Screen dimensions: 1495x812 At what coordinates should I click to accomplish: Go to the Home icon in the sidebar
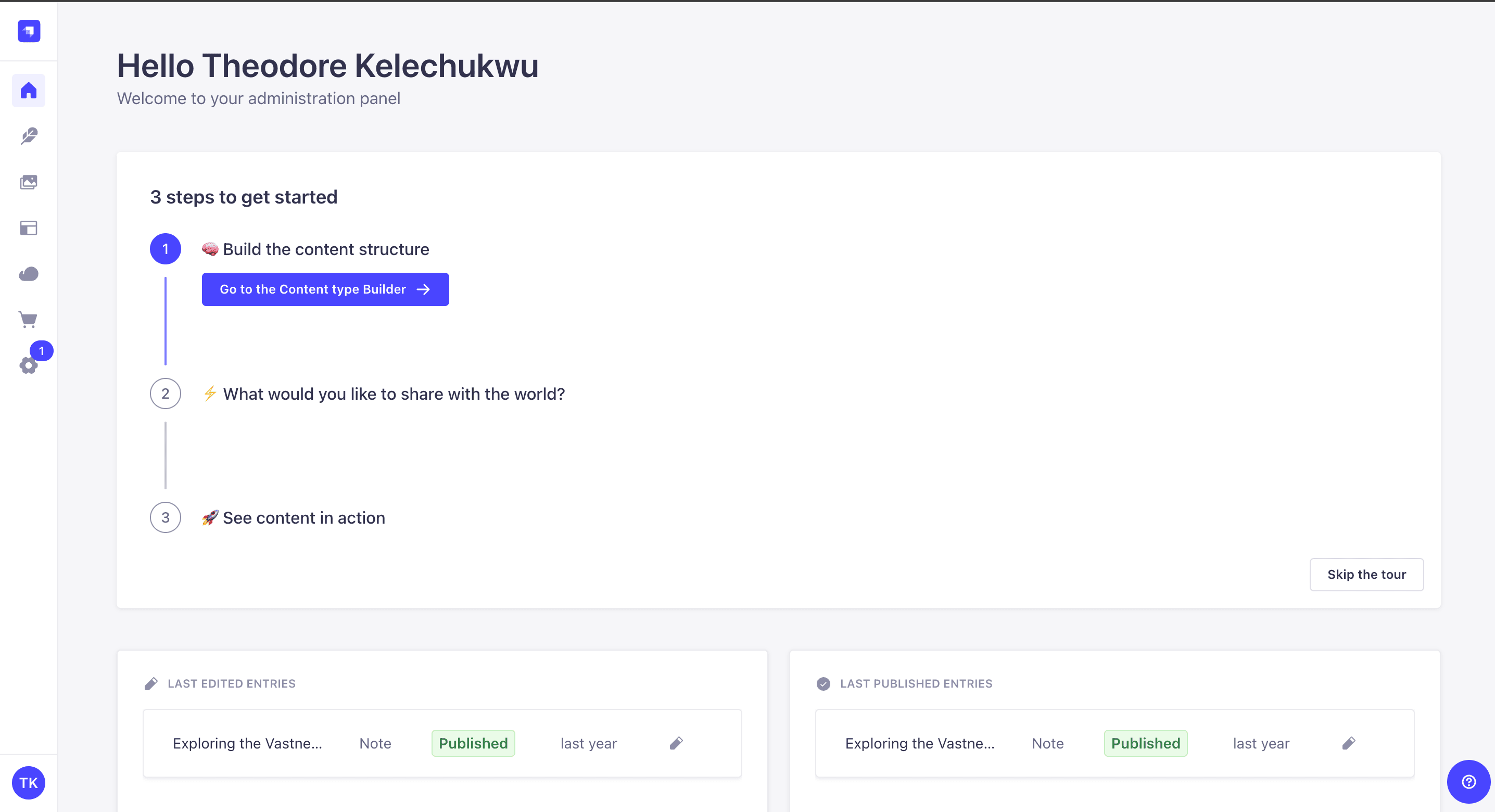(29, 91)
